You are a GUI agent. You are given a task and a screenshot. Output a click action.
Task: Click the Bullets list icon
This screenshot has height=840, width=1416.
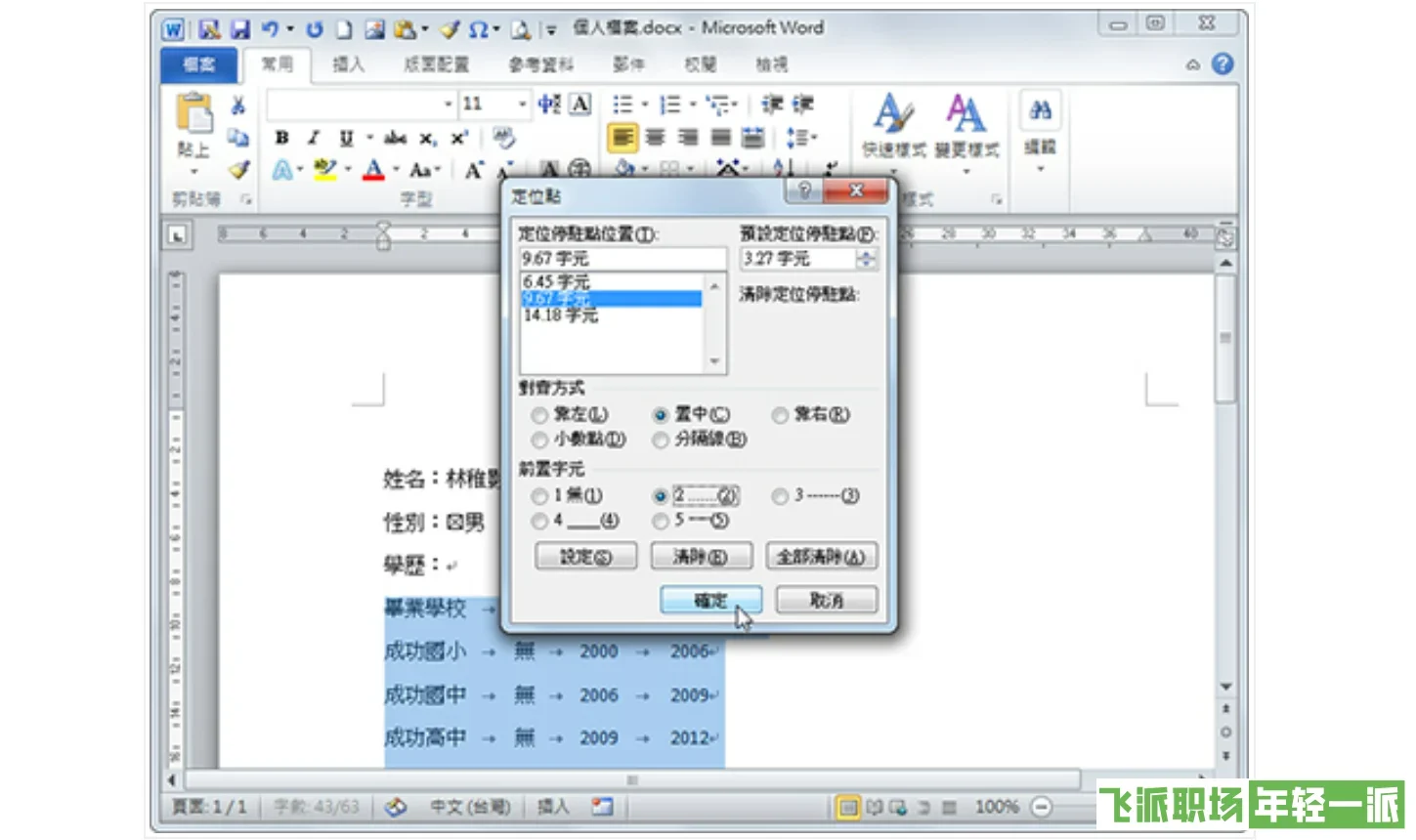622,105
